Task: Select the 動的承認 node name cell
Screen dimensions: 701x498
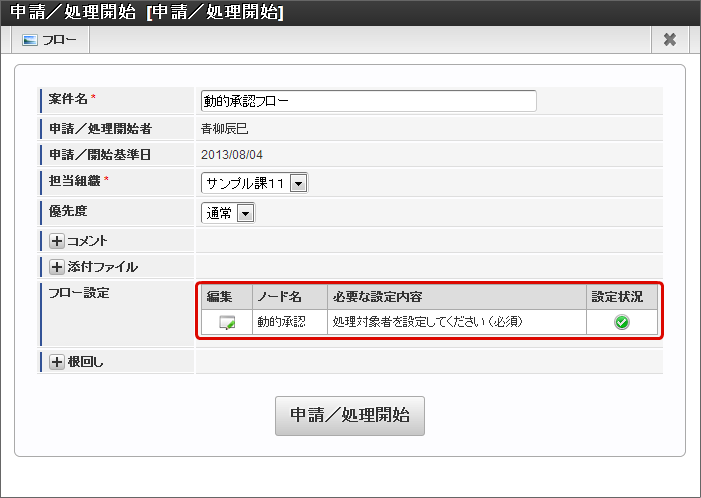Action: (x=290, y=322)
